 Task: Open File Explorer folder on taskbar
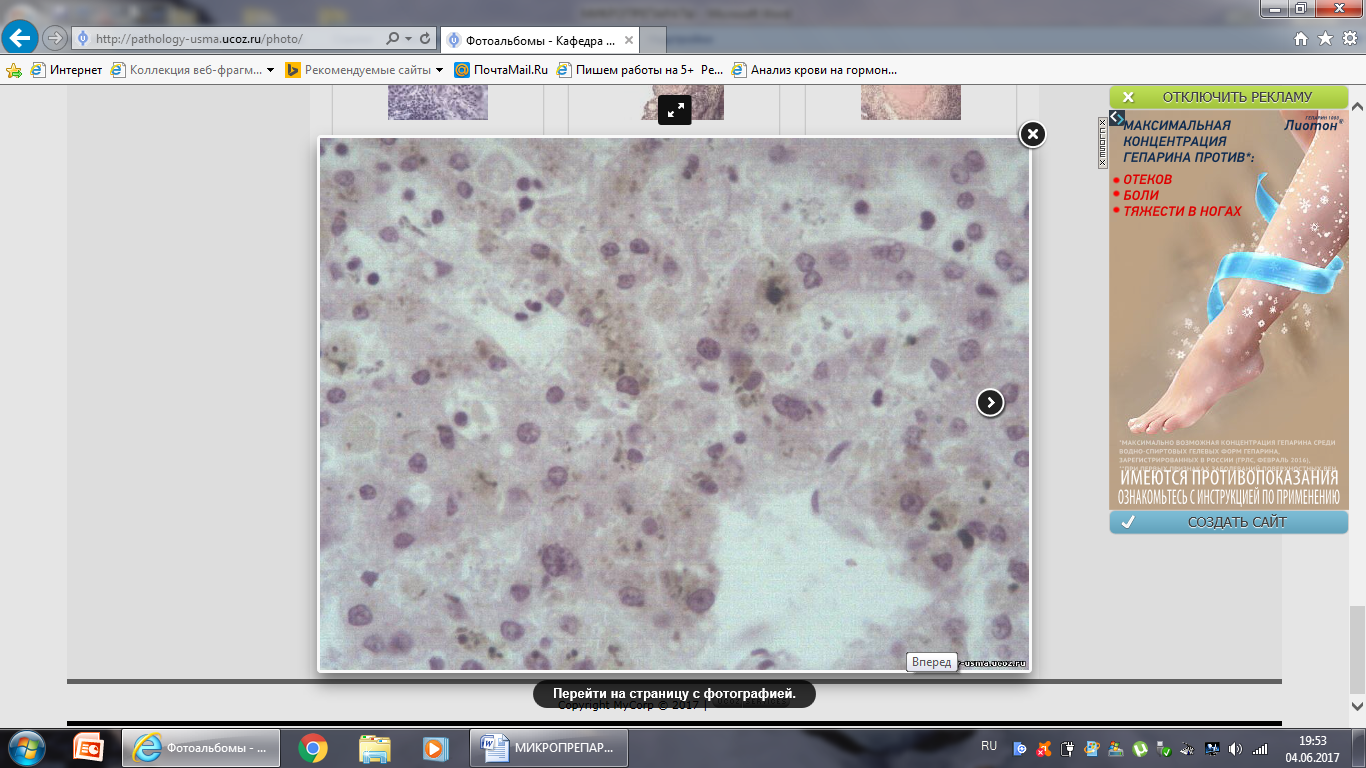(x=375, y=747)
